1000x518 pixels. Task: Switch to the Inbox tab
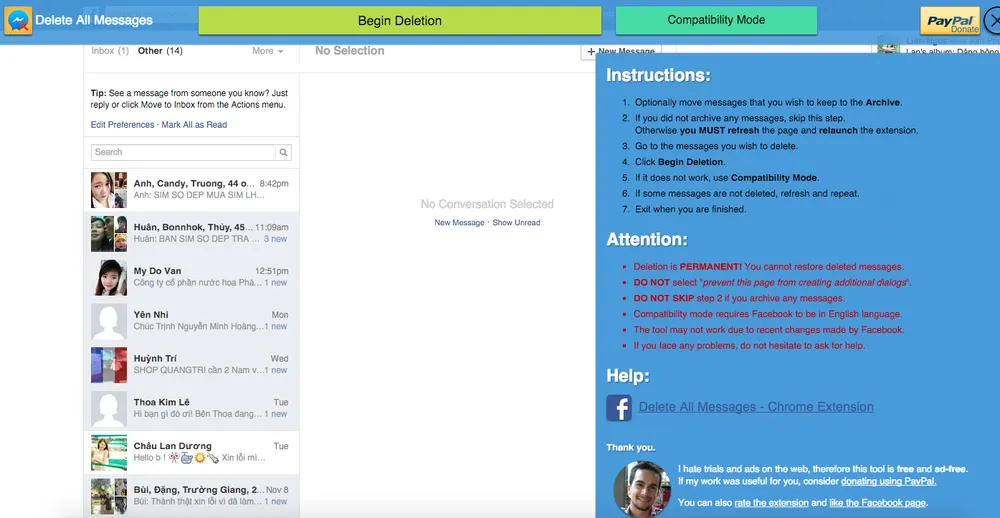pyautogui.click(x=109, y=51)
